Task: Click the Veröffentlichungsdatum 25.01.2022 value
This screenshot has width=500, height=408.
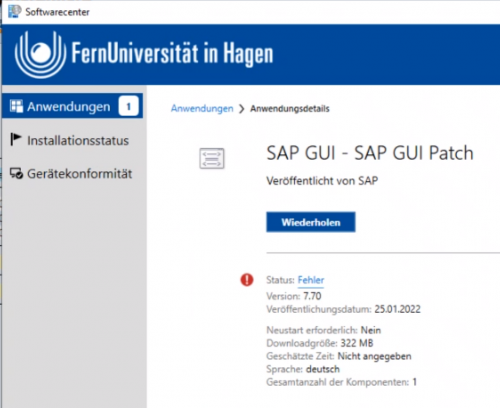Action: click(x=397, y=309)
